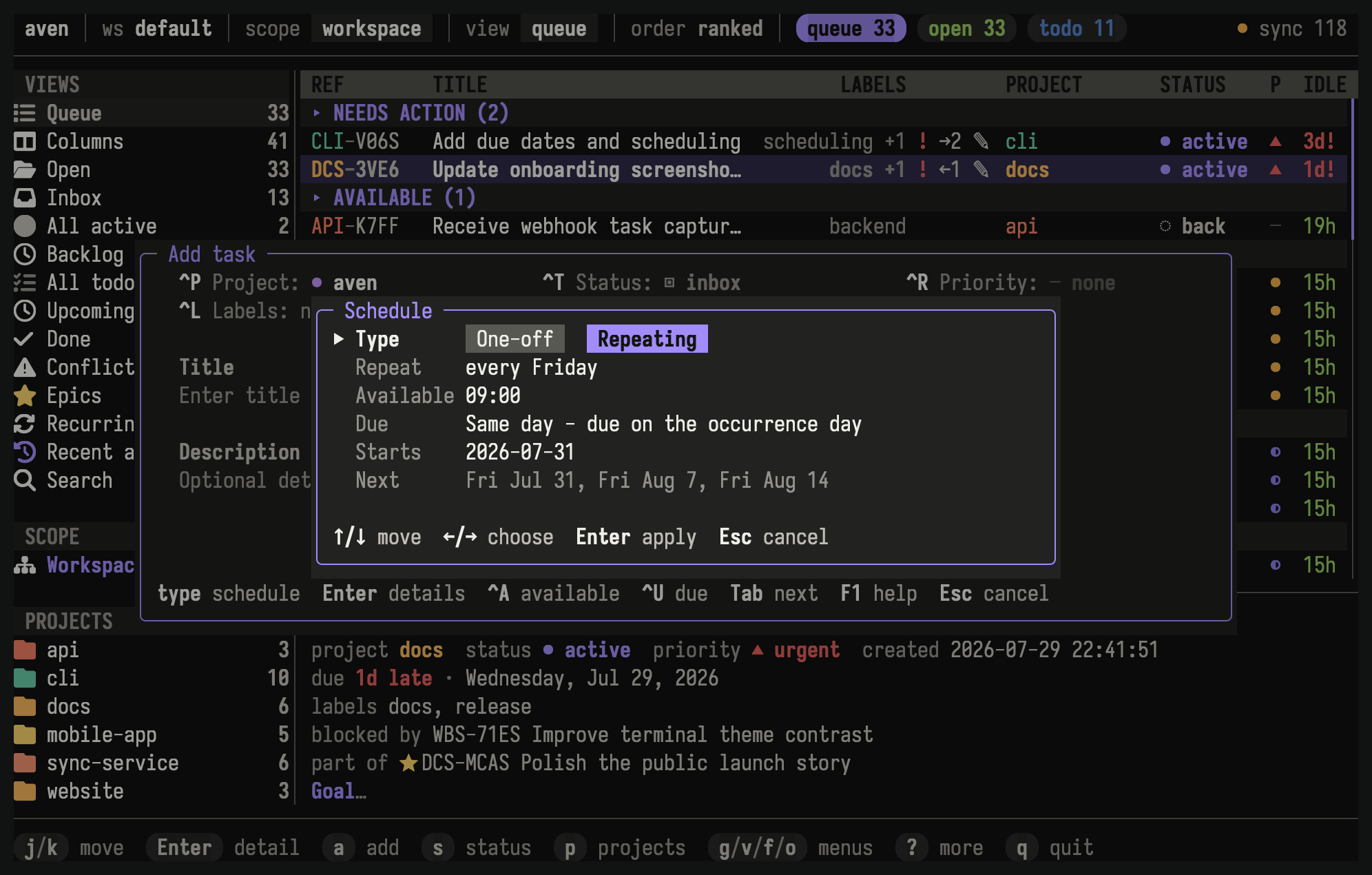Click the All active circle icon
The image size is (1372, 875).
click(25, 226)
